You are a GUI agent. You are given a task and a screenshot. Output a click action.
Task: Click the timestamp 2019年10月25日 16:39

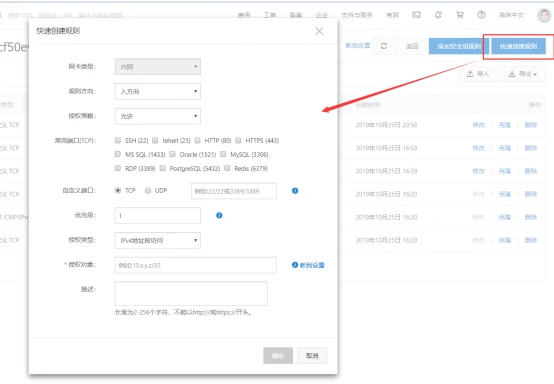coord(386,171)
